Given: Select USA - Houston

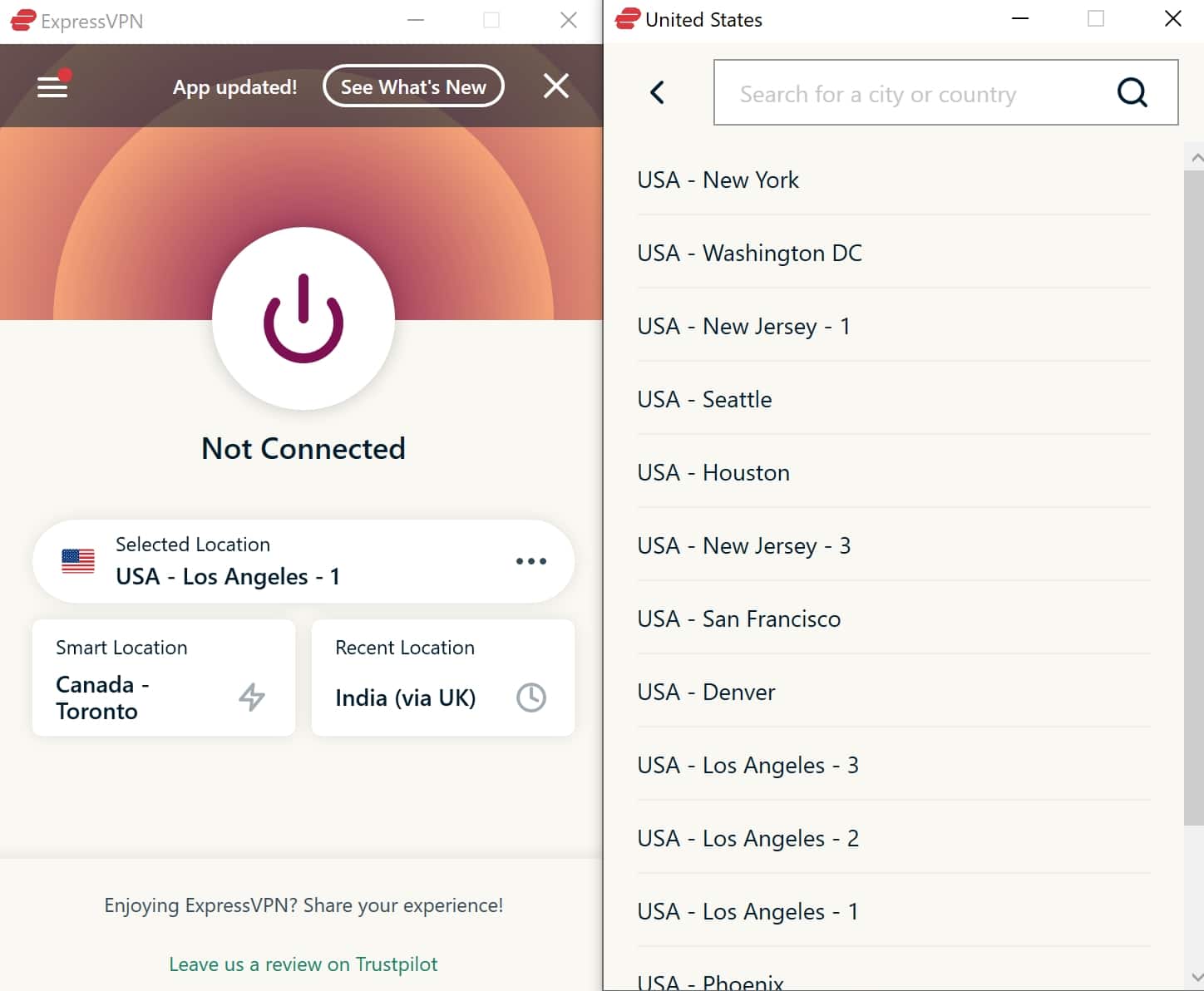Looking at the screenshot, I should (x=894, y=472).
